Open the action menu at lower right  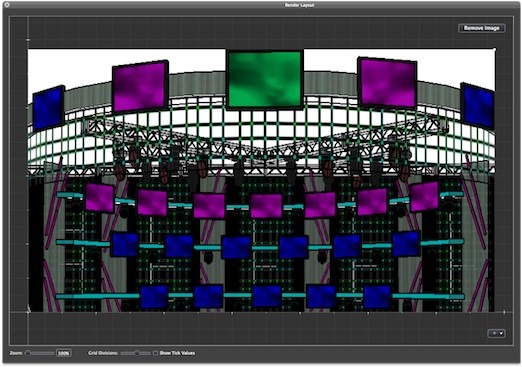coord(497,333)
